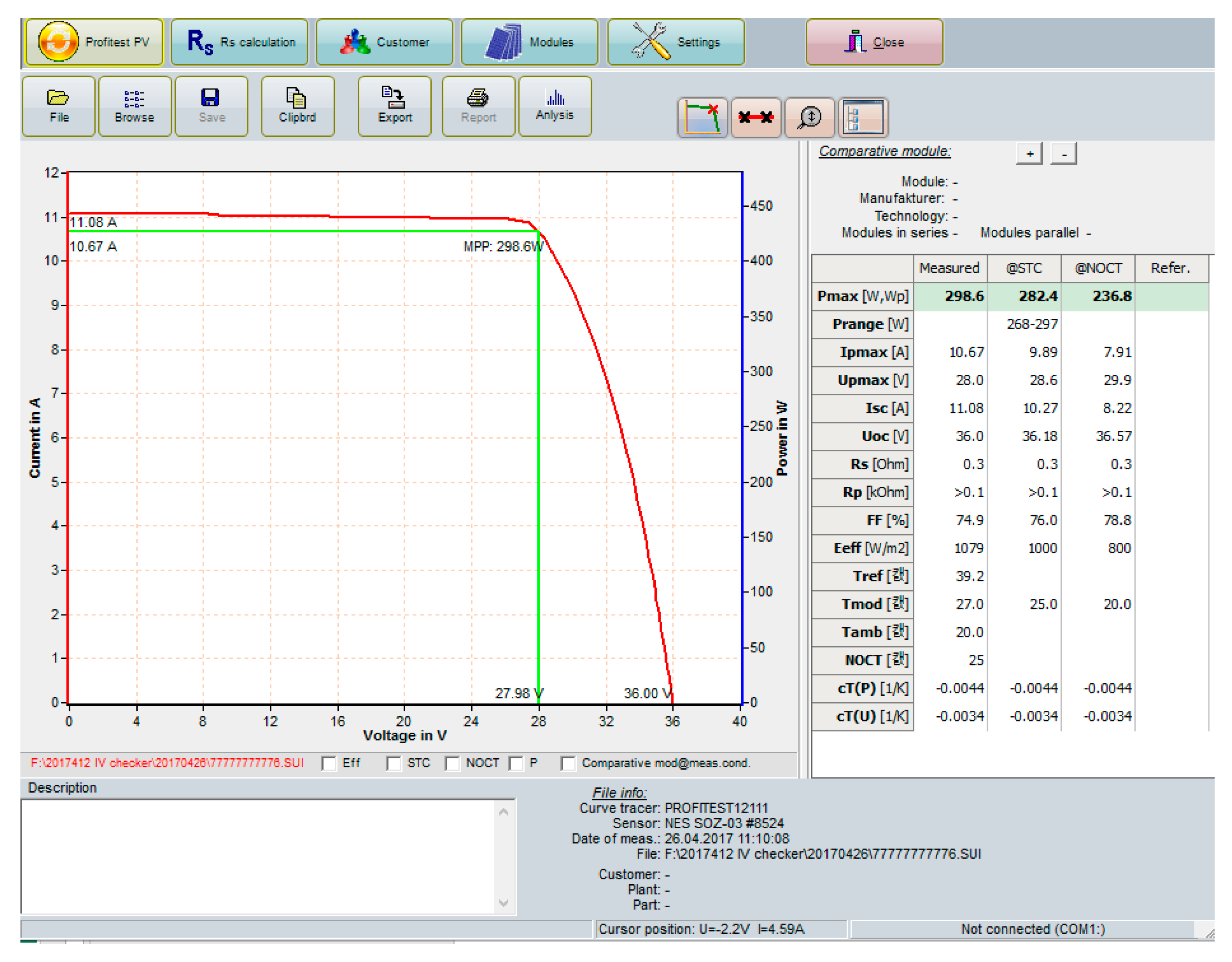This screenshot has width=1232, height=962.
Task: Click the File info heading
Action: (619, 793)
